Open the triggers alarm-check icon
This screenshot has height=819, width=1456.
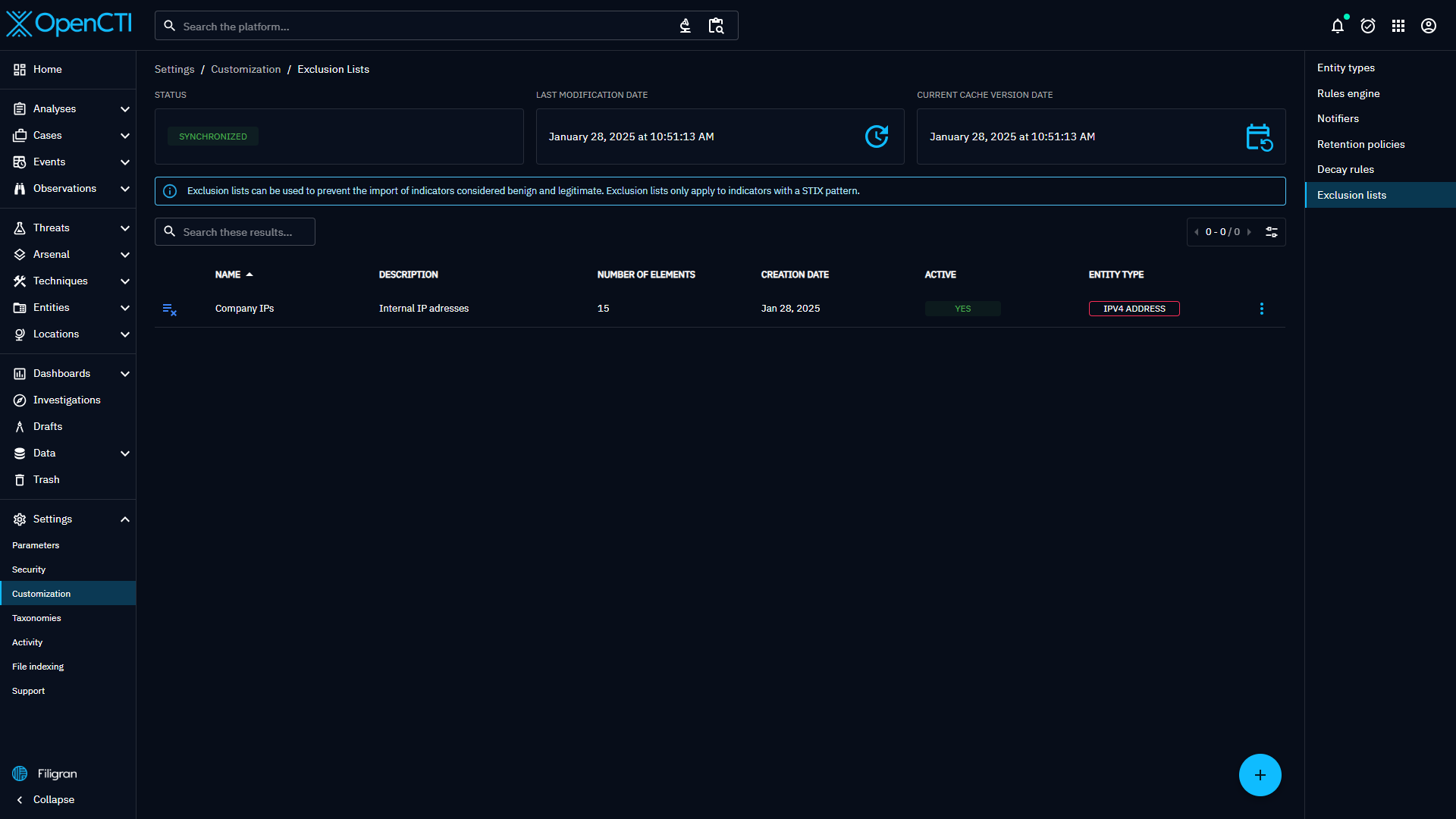click(x=1368, y=27)
